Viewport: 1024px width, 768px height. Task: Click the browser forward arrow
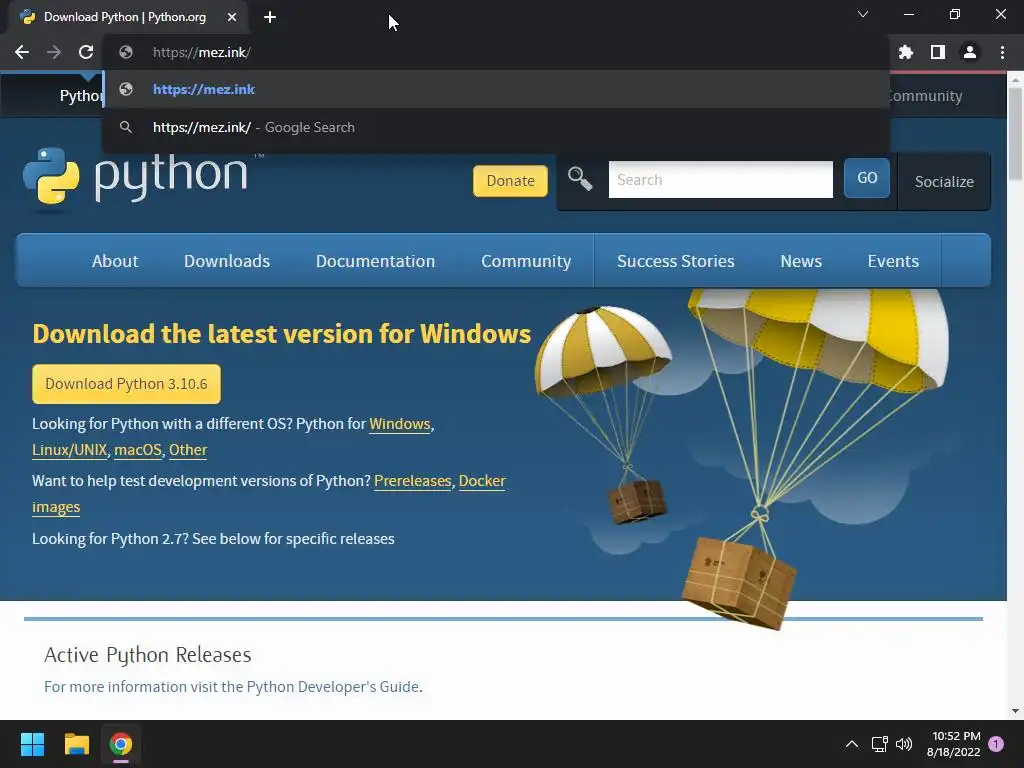(54, 52)
